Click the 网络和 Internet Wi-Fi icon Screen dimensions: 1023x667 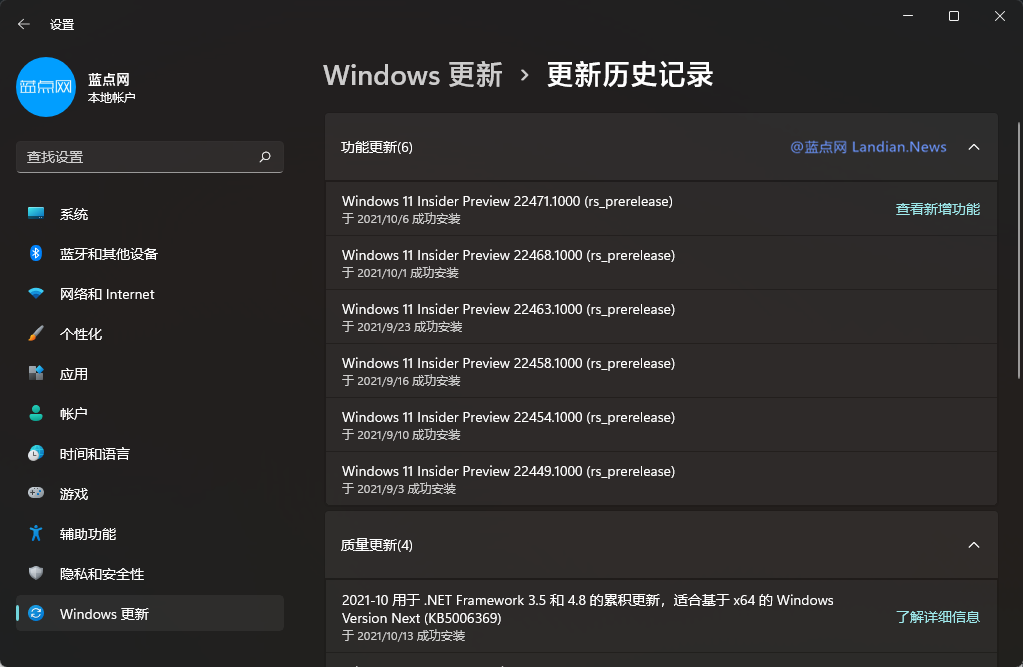coord(36,294)
